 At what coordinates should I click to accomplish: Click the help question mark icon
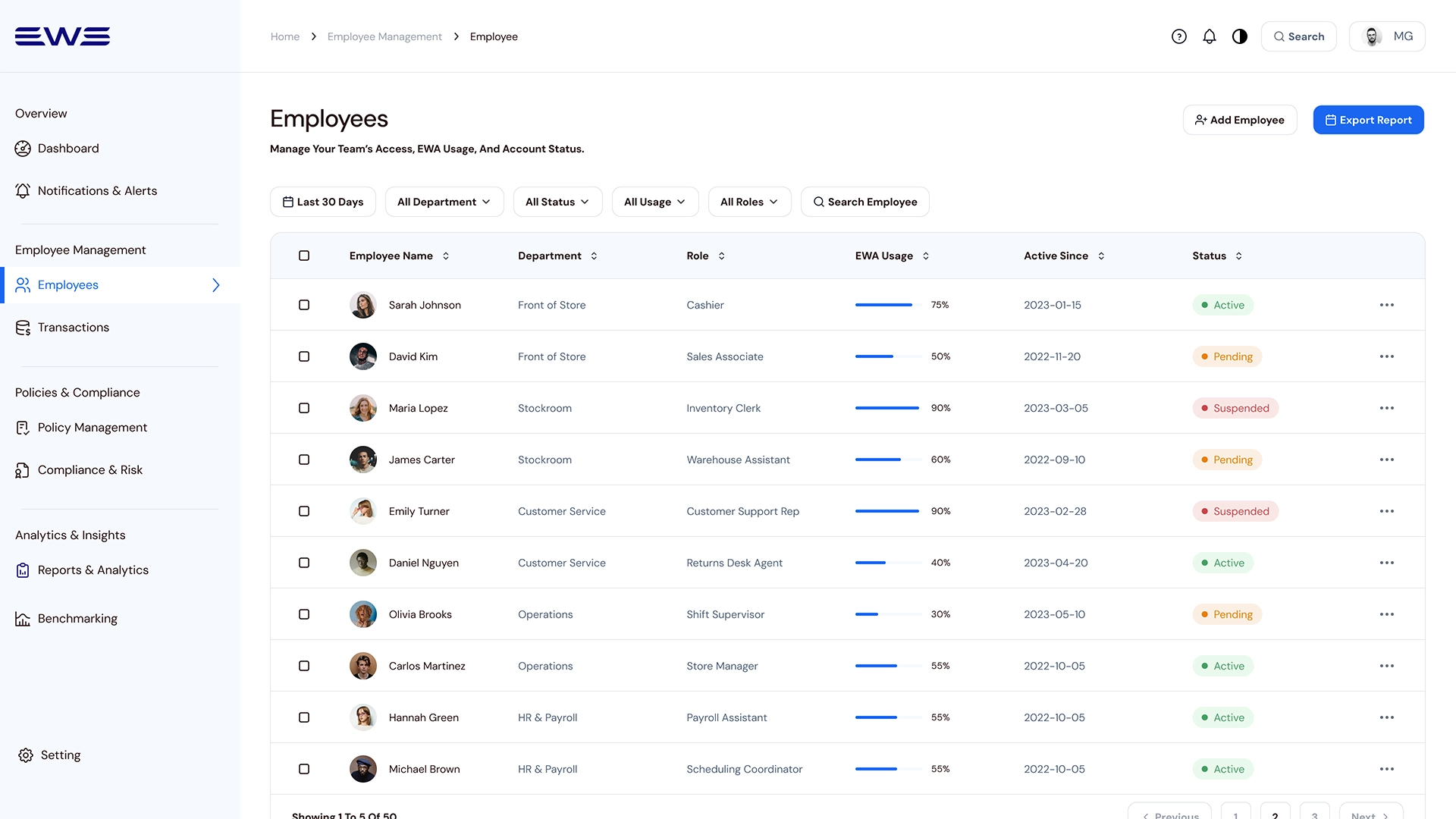[1178, 36]
